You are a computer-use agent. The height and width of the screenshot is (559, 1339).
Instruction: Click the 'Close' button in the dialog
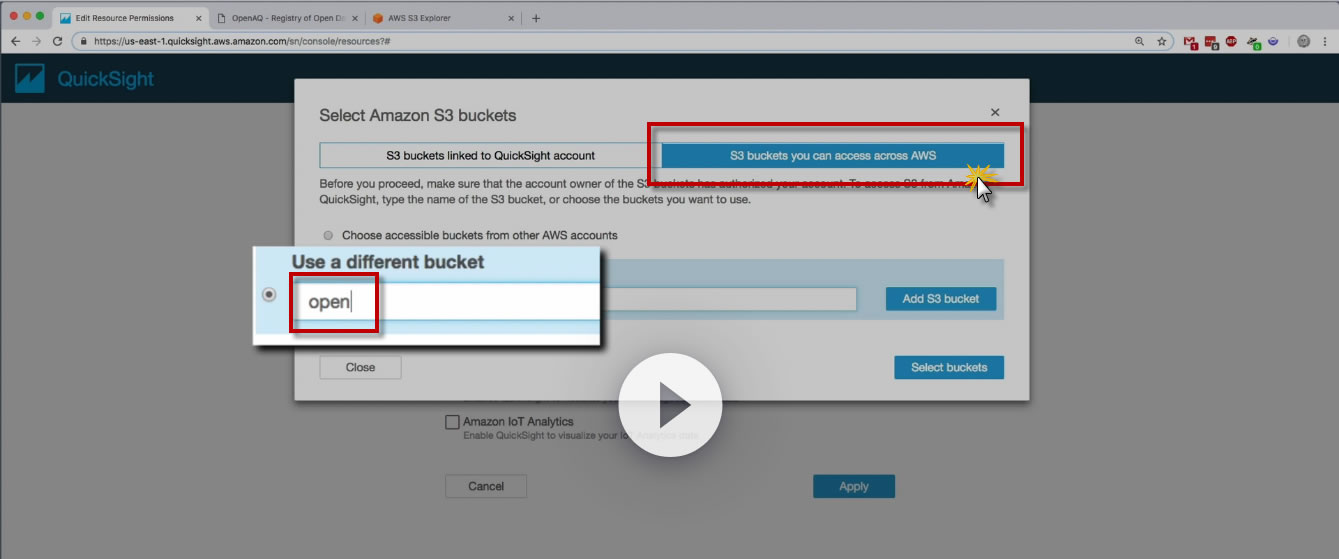click(360, 367)
